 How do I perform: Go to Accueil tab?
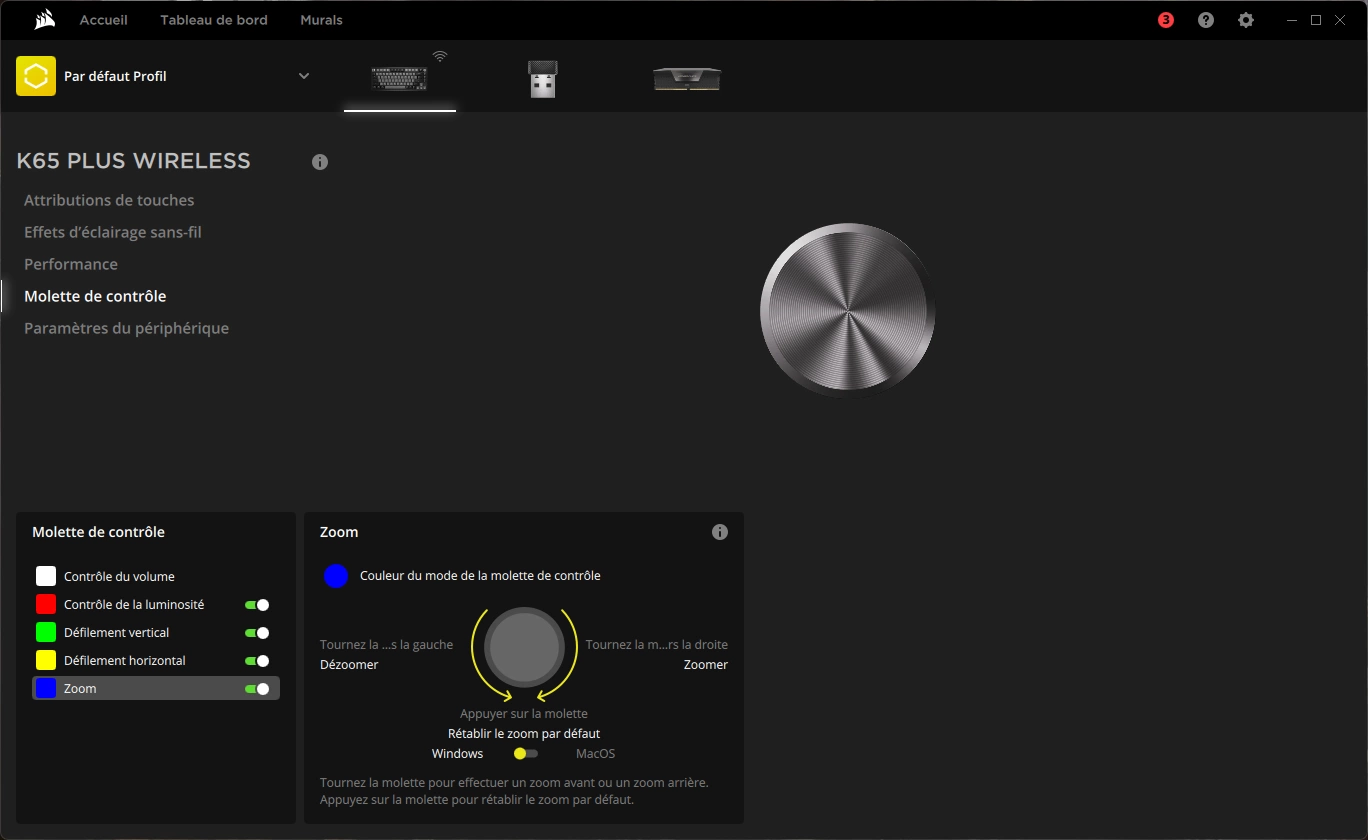coord(104,20)
